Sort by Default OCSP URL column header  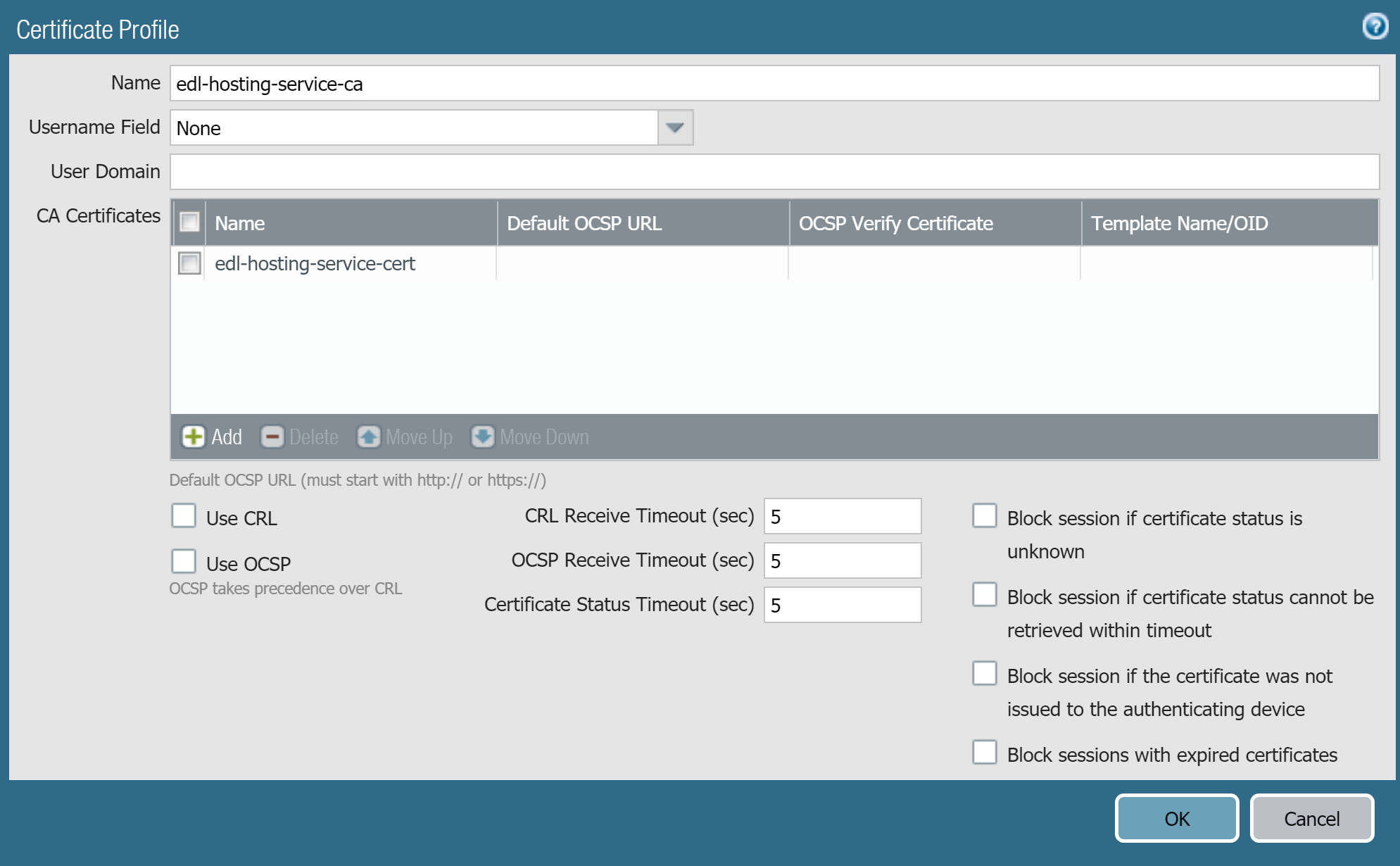pos(642,223)
